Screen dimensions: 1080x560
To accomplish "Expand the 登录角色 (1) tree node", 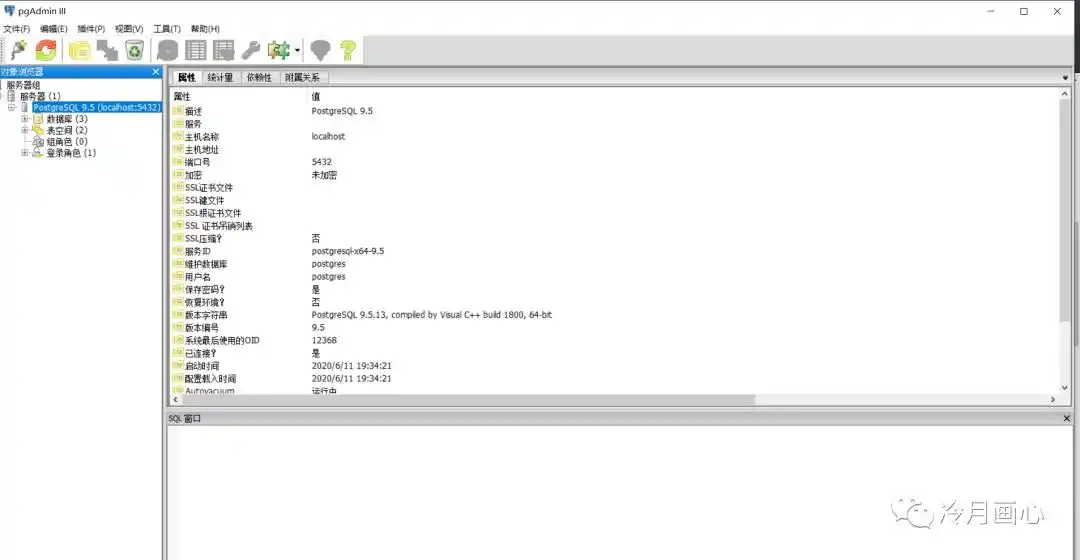I will point(24,153).
